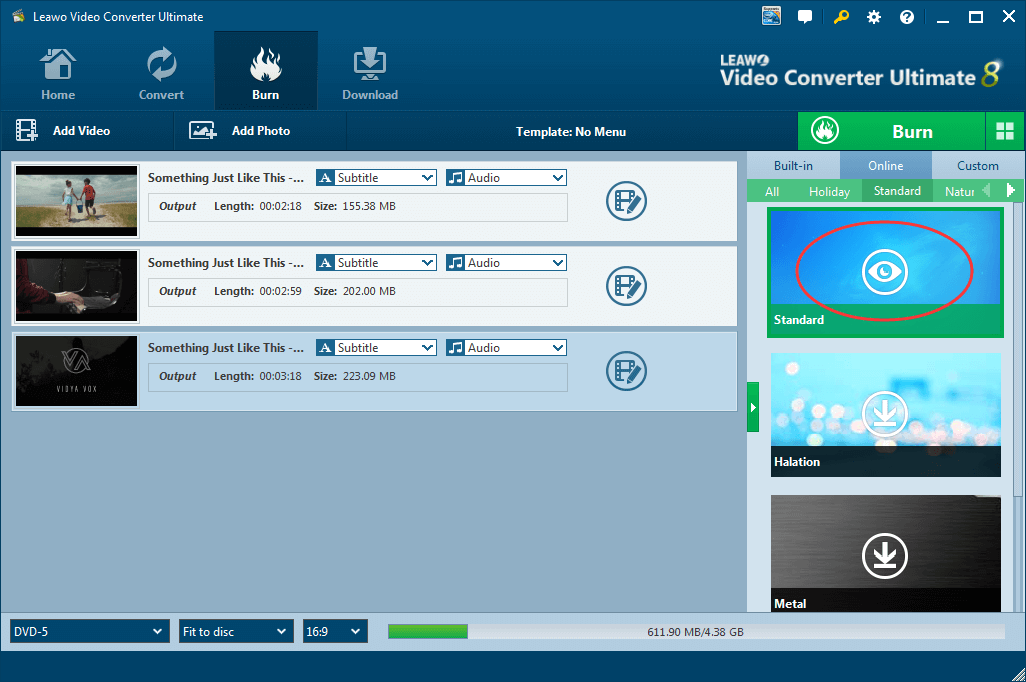Select the Nature template category
The image size is (1026, 682).
coord(959,191)
